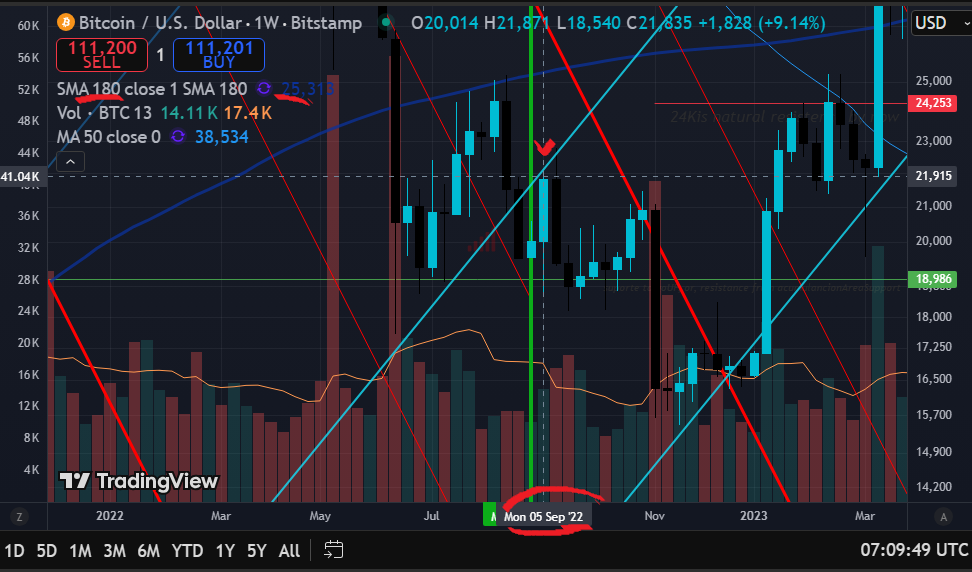Click the 21,915 crosshair price label
Screen dimensions: 972x572
tap(933, 175)
